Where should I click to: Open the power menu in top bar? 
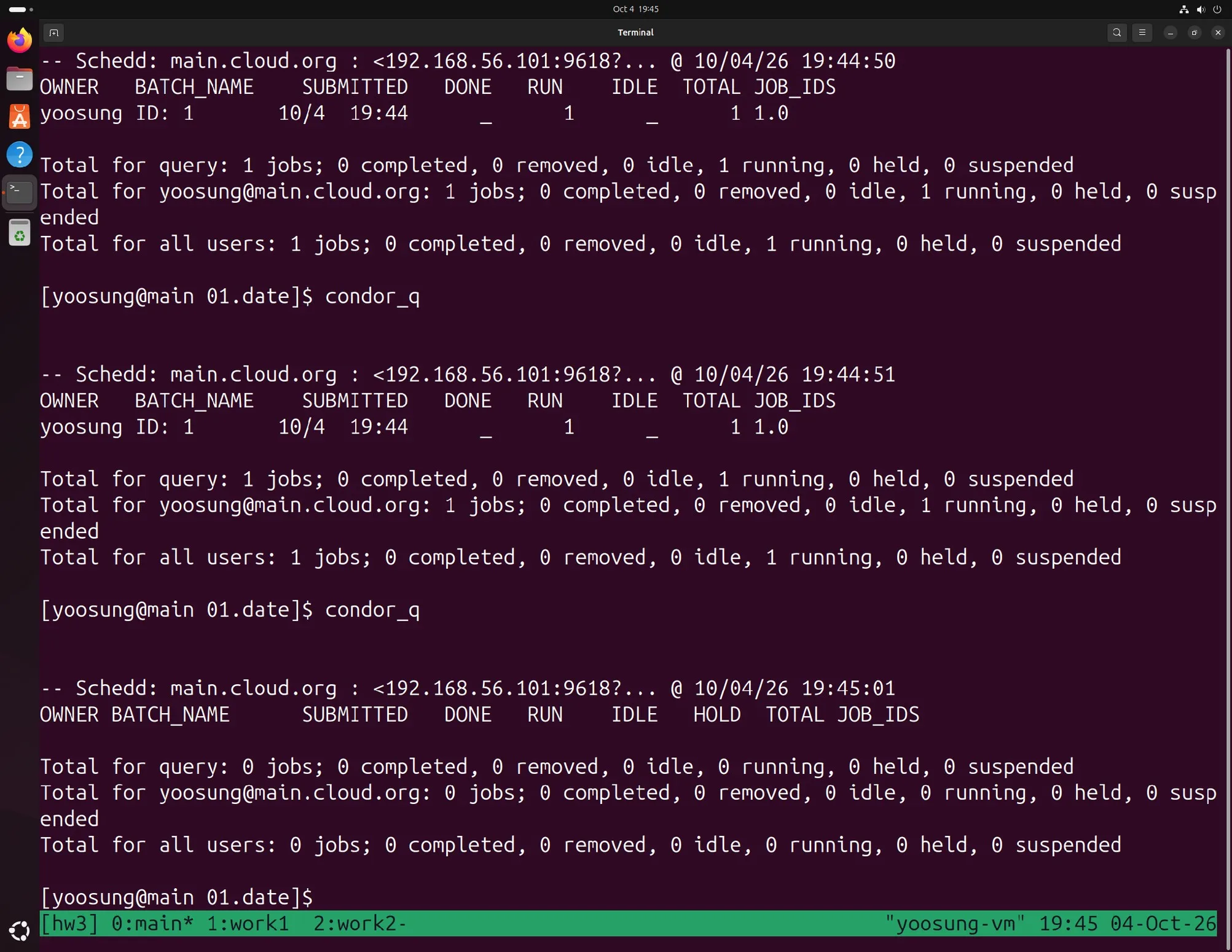(x=1217, y=9)
